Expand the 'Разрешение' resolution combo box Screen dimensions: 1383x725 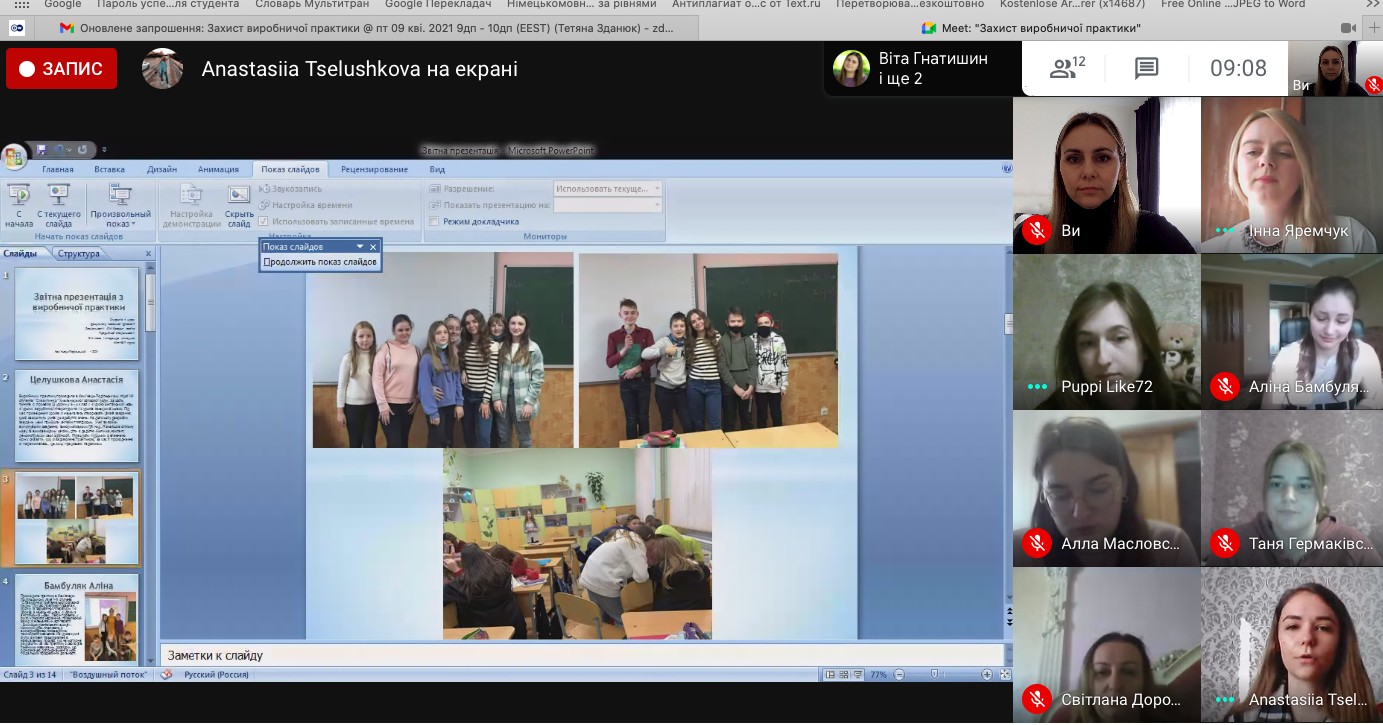(656, 188)
